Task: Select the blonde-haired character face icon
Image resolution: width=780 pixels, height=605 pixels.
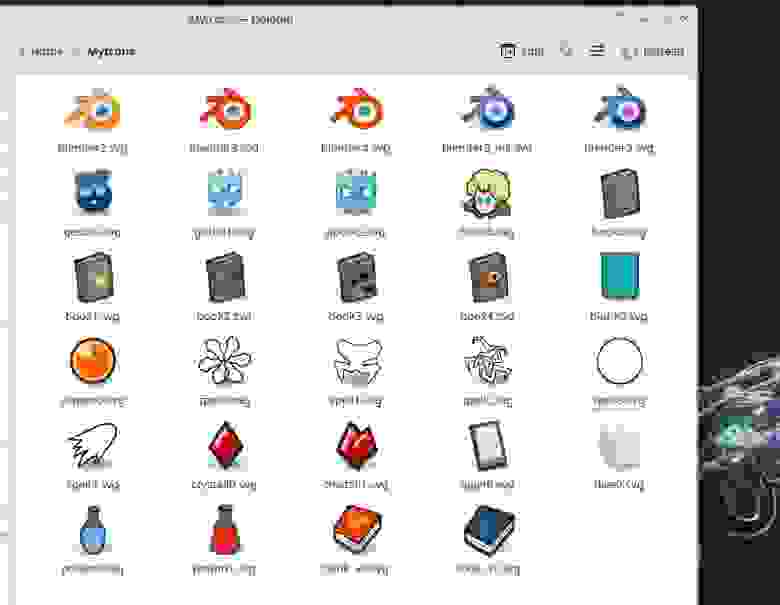Action: [x=488, y=193]
